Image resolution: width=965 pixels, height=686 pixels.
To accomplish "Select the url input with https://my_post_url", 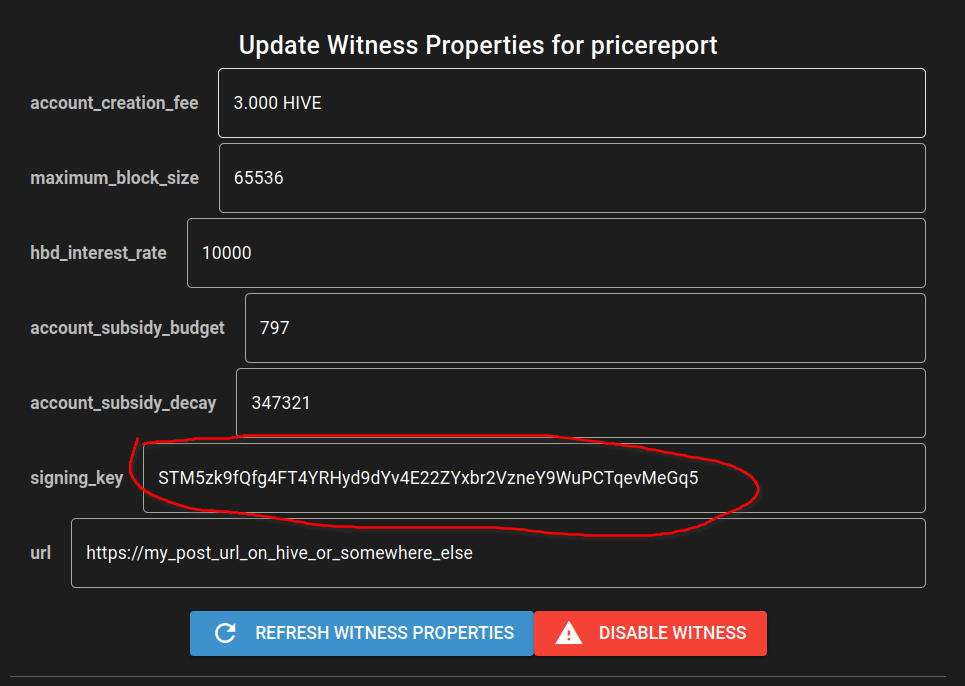I will point(499,553).
